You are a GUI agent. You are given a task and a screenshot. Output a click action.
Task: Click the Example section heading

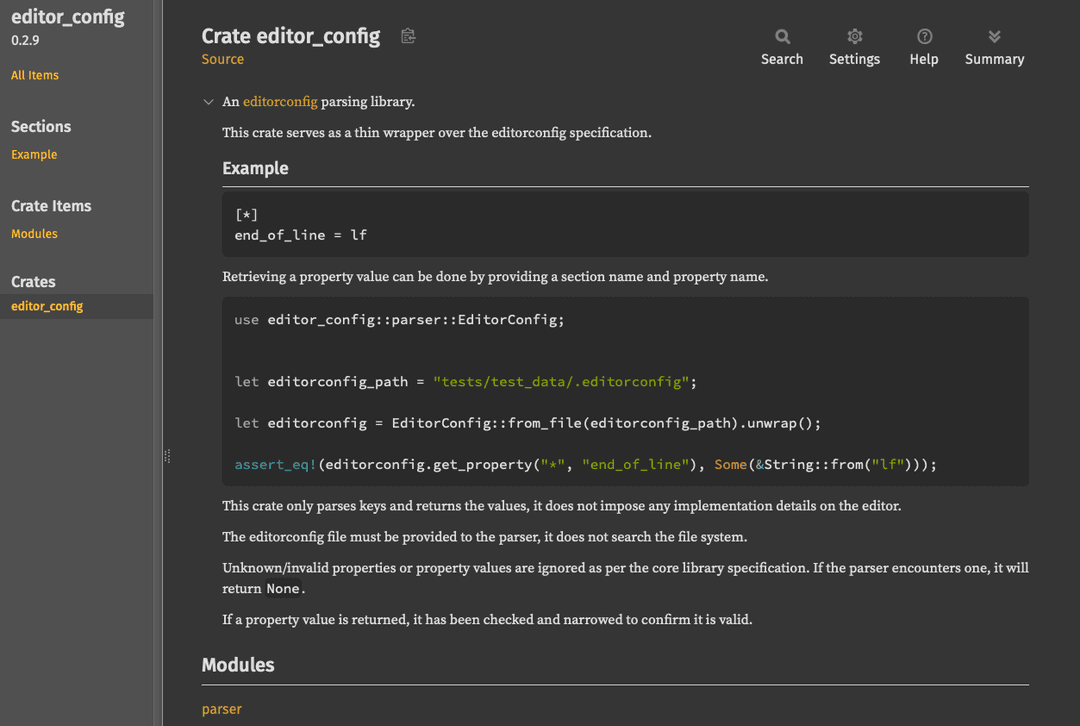pyautogui.click(x=254, y=168)
